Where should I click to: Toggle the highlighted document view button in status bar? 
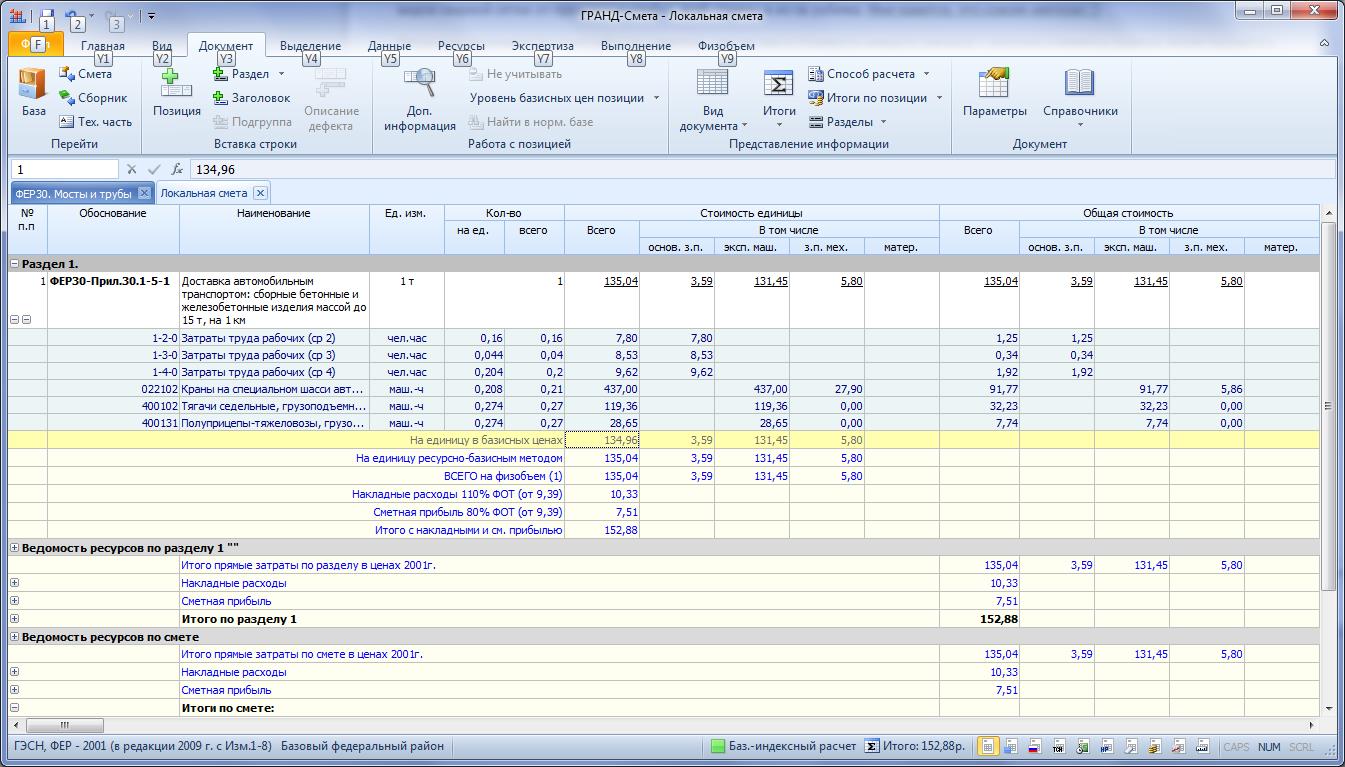coord(988,747)
